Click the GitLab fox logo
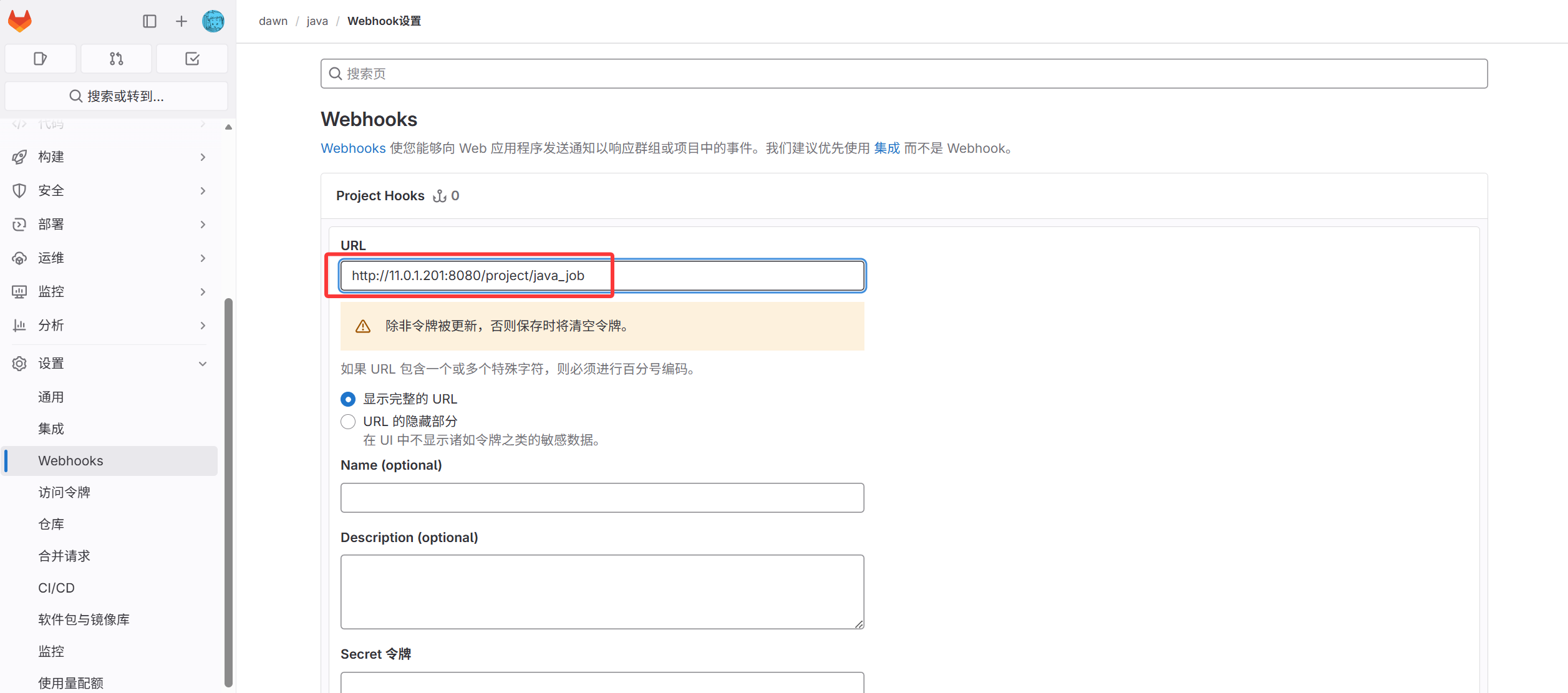Viewport: 1568px width, 693px height. [x=20, y=21]
